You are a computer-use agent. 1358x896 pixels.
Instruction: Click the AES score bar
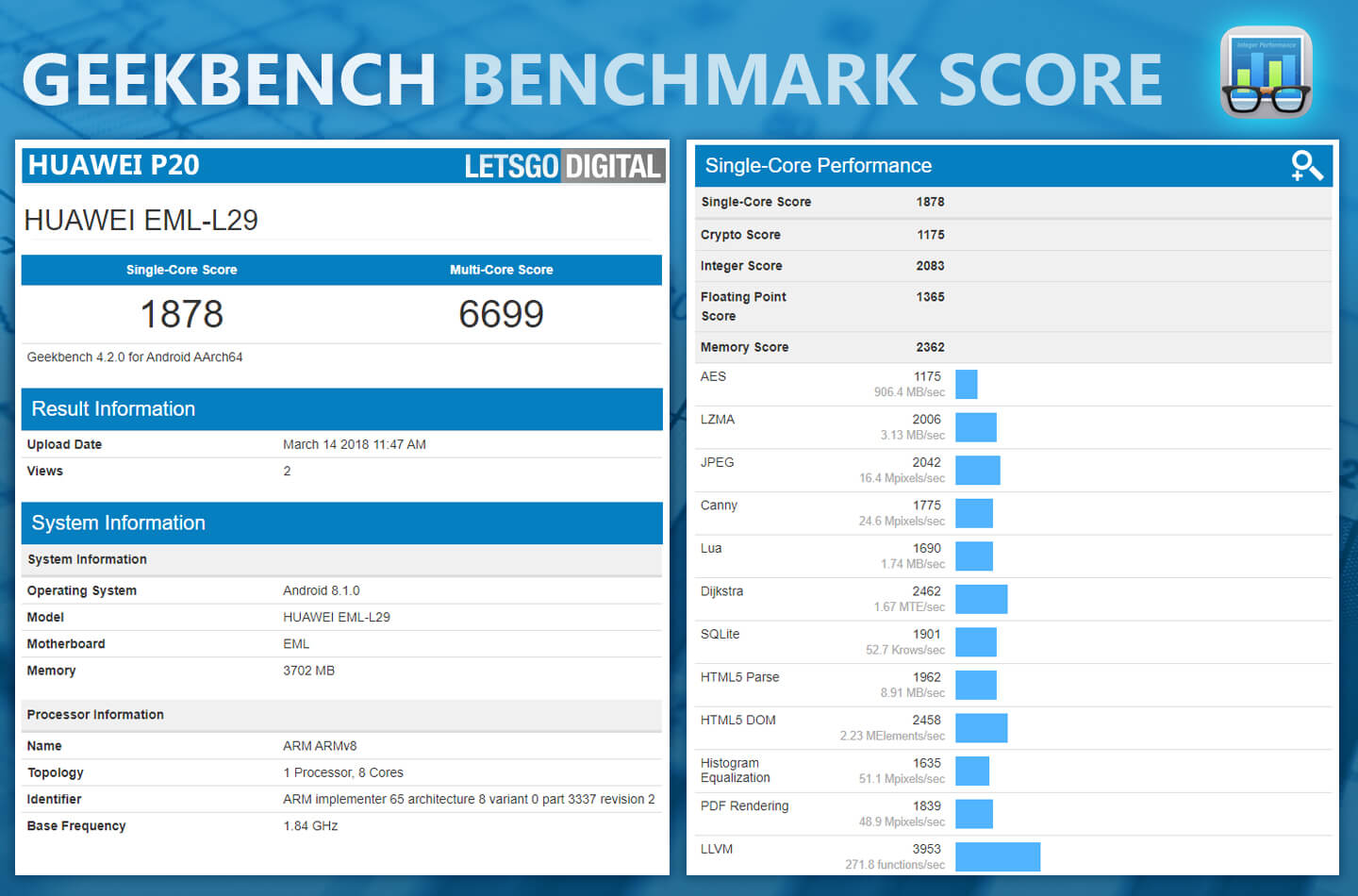[967, 385]
